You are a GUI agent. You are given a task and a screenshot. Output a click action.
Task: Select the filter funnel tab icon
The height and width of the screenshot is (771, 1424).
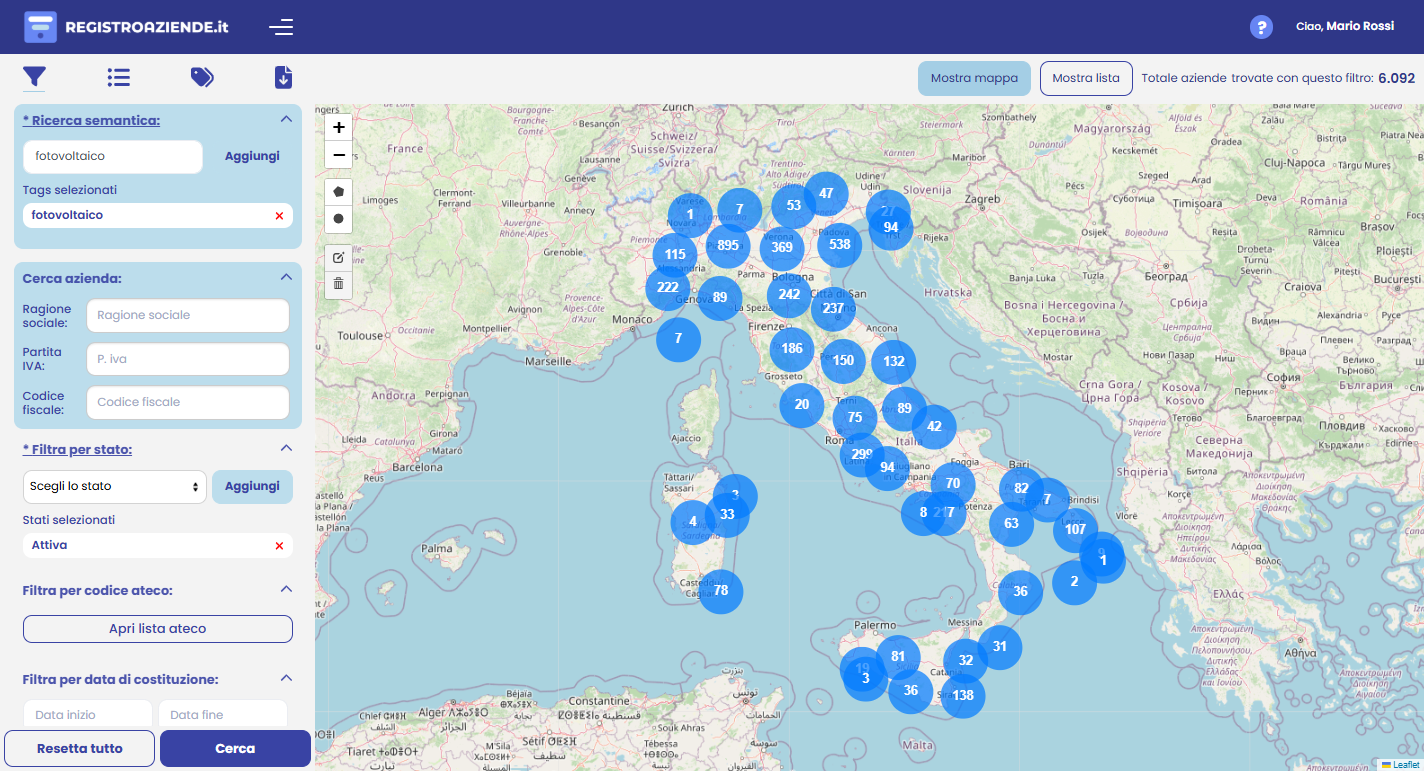[x=34, y=77]
